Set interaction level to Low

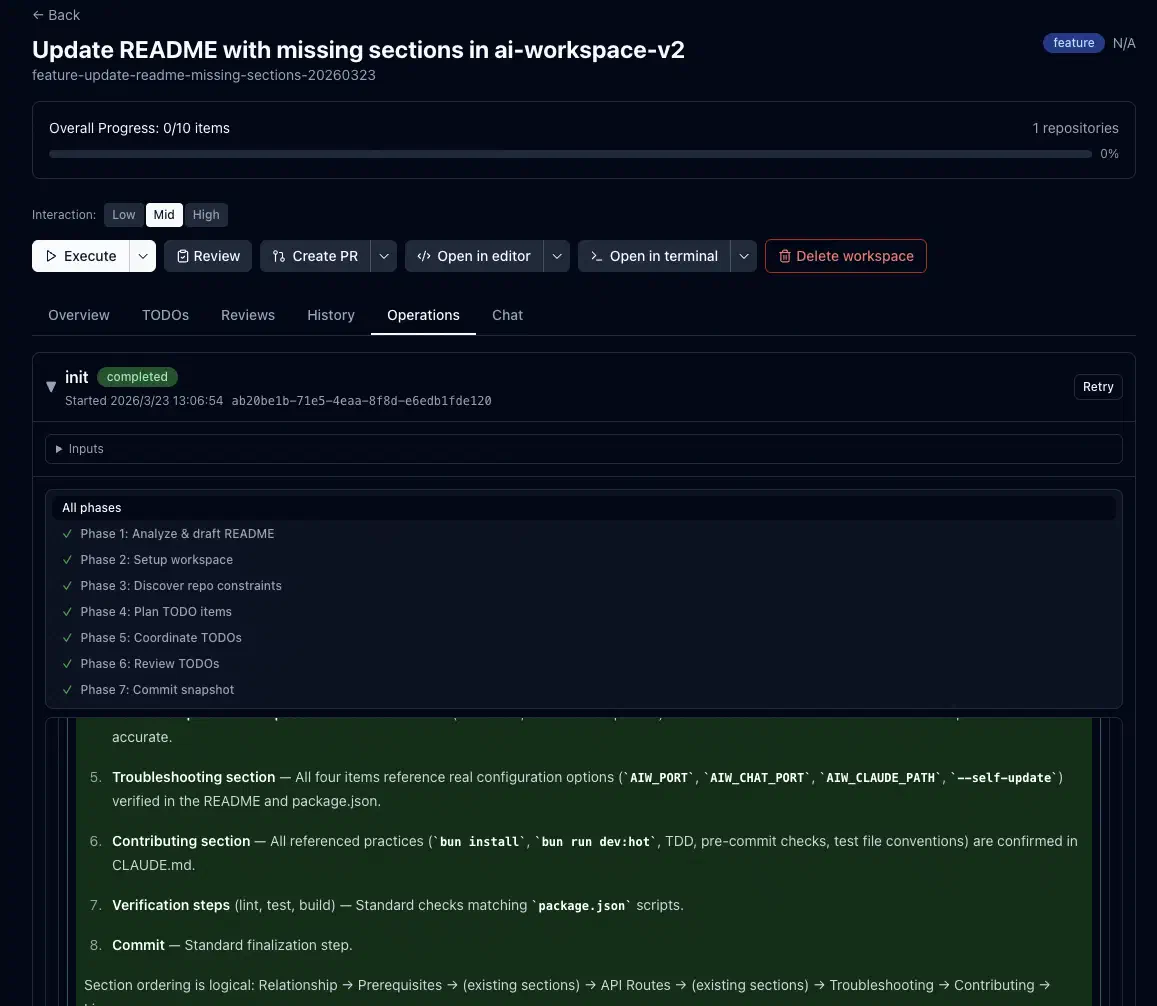pos(124,215)
